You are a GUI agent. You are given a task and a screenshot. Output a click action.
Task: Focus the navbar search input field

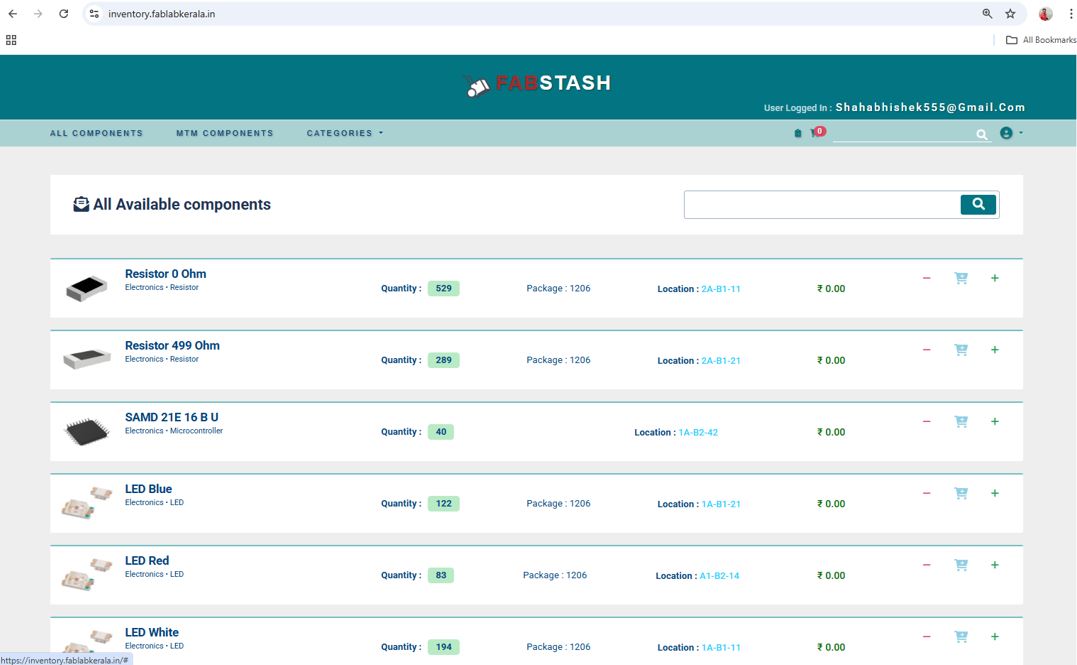(904, 133)
